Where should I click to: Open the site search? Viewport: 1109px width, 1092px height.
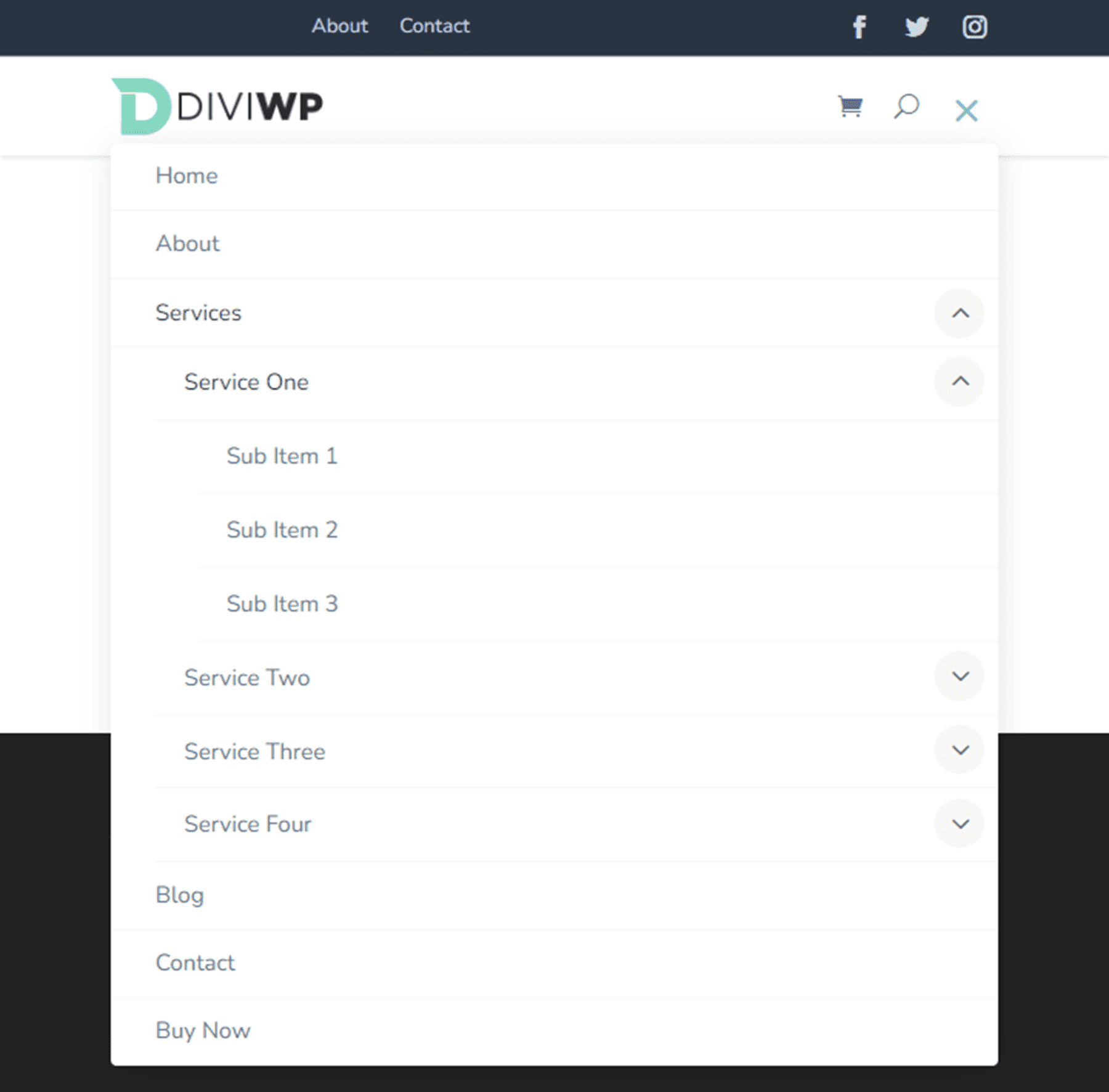[906, 106]
